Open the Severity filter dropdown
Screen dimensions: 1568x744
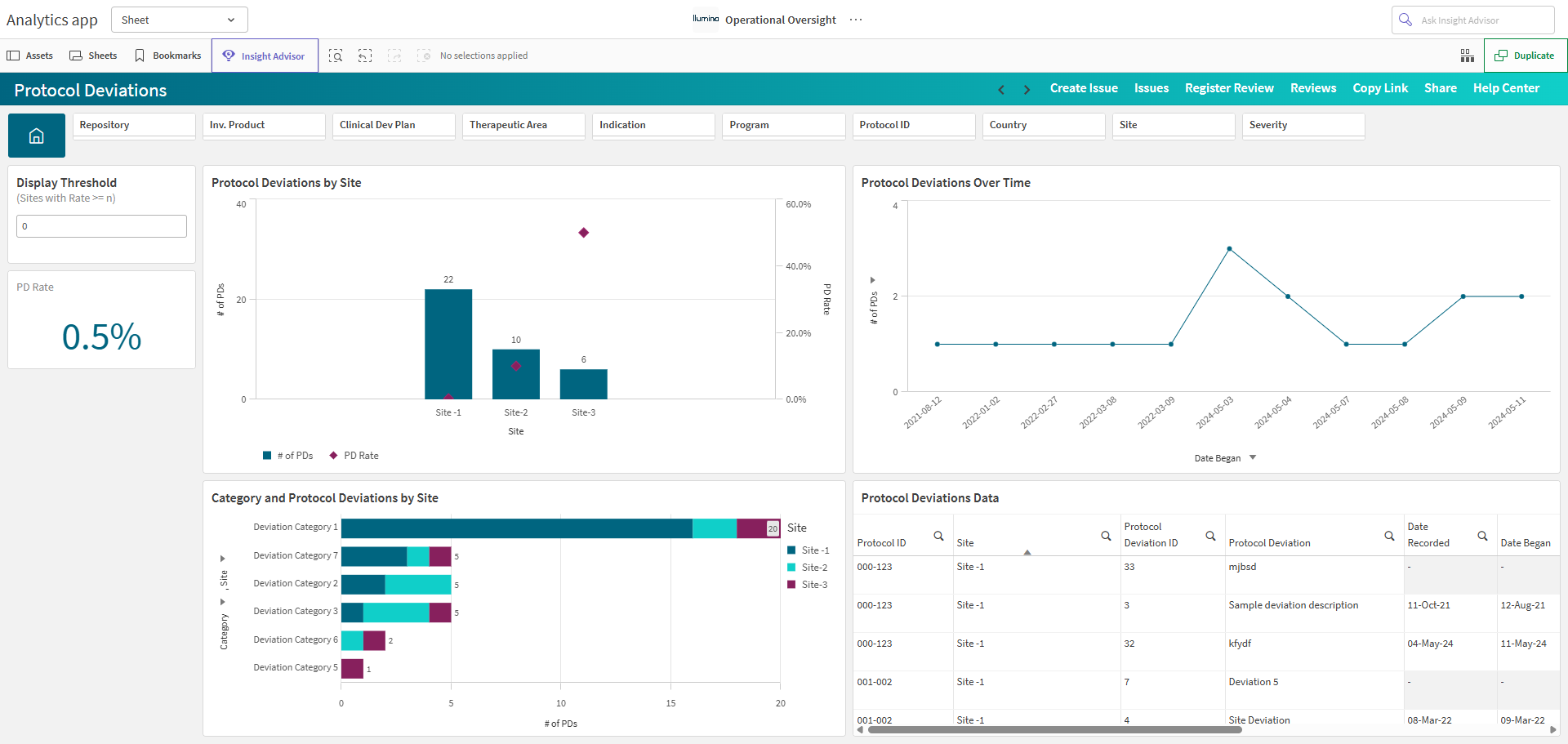pyautogui.click(x=1303, y=125)
